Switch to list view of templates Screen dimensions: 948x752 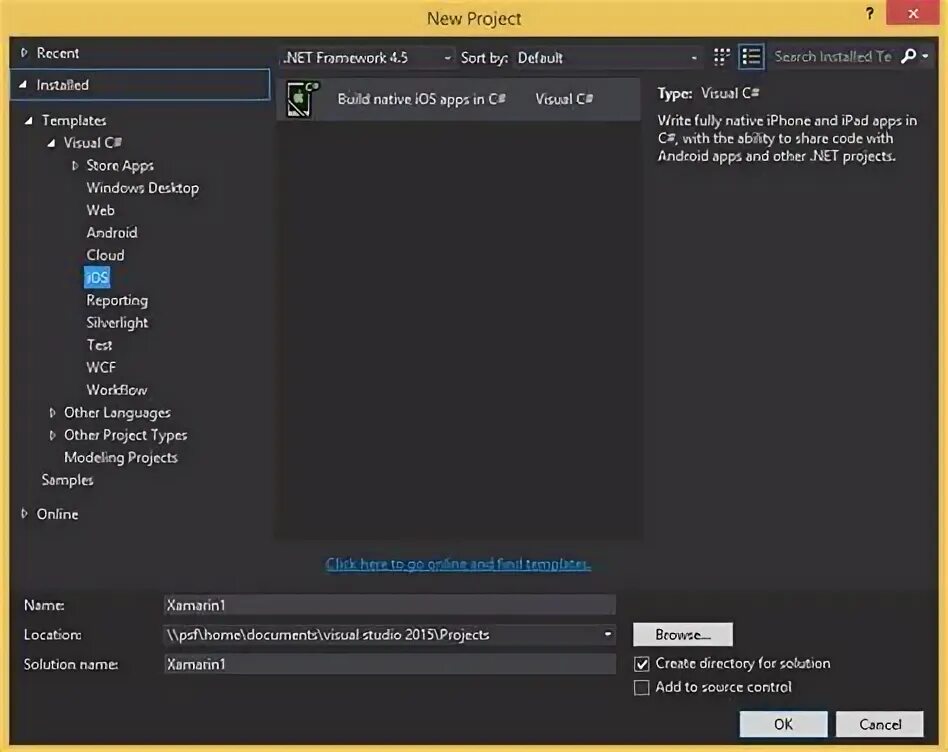pos(751,57)
